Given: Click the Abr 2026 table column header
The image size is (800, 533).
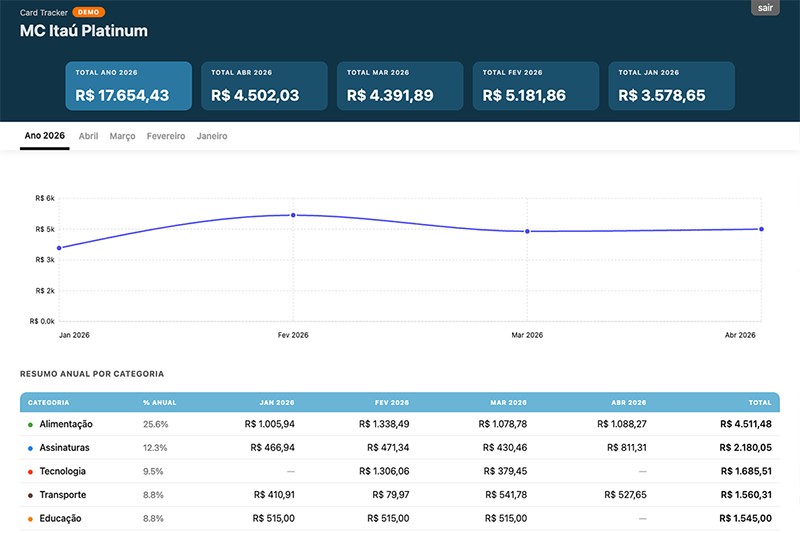Looking at the screenshot, I should pyautogui.click(x=629, y=402).
